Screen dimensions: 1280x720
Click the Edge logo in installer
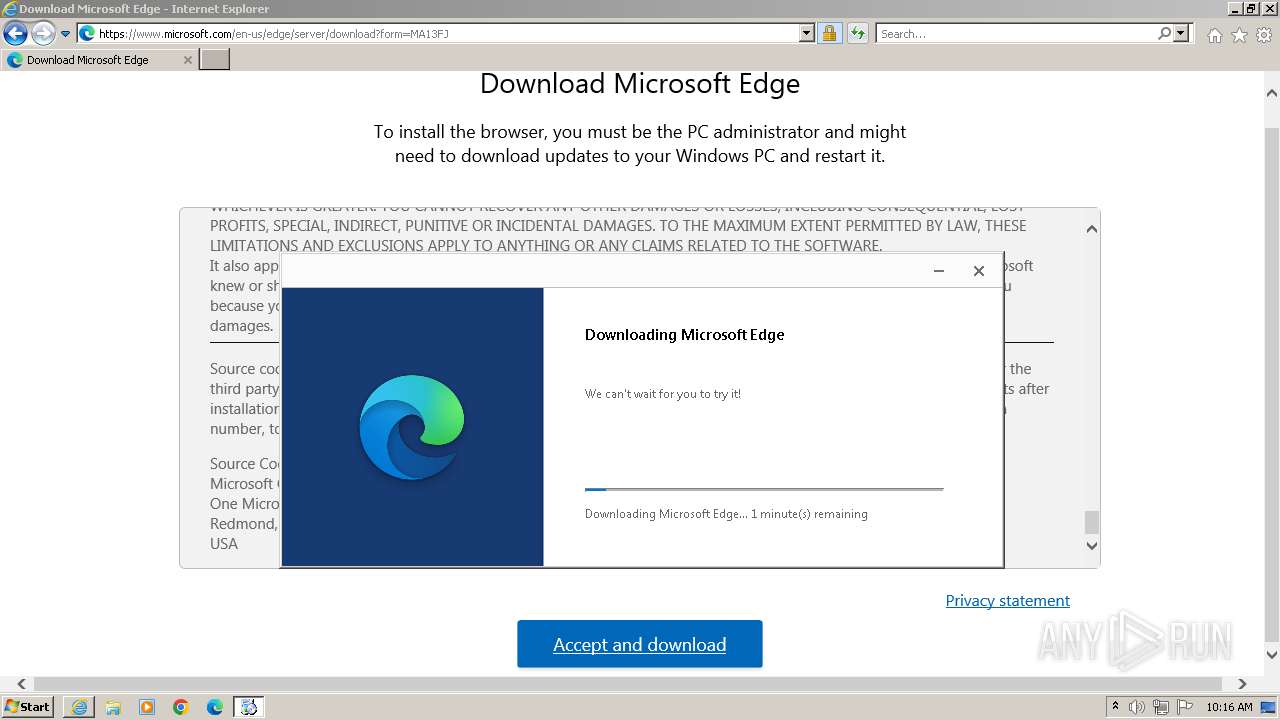point(412,427)
